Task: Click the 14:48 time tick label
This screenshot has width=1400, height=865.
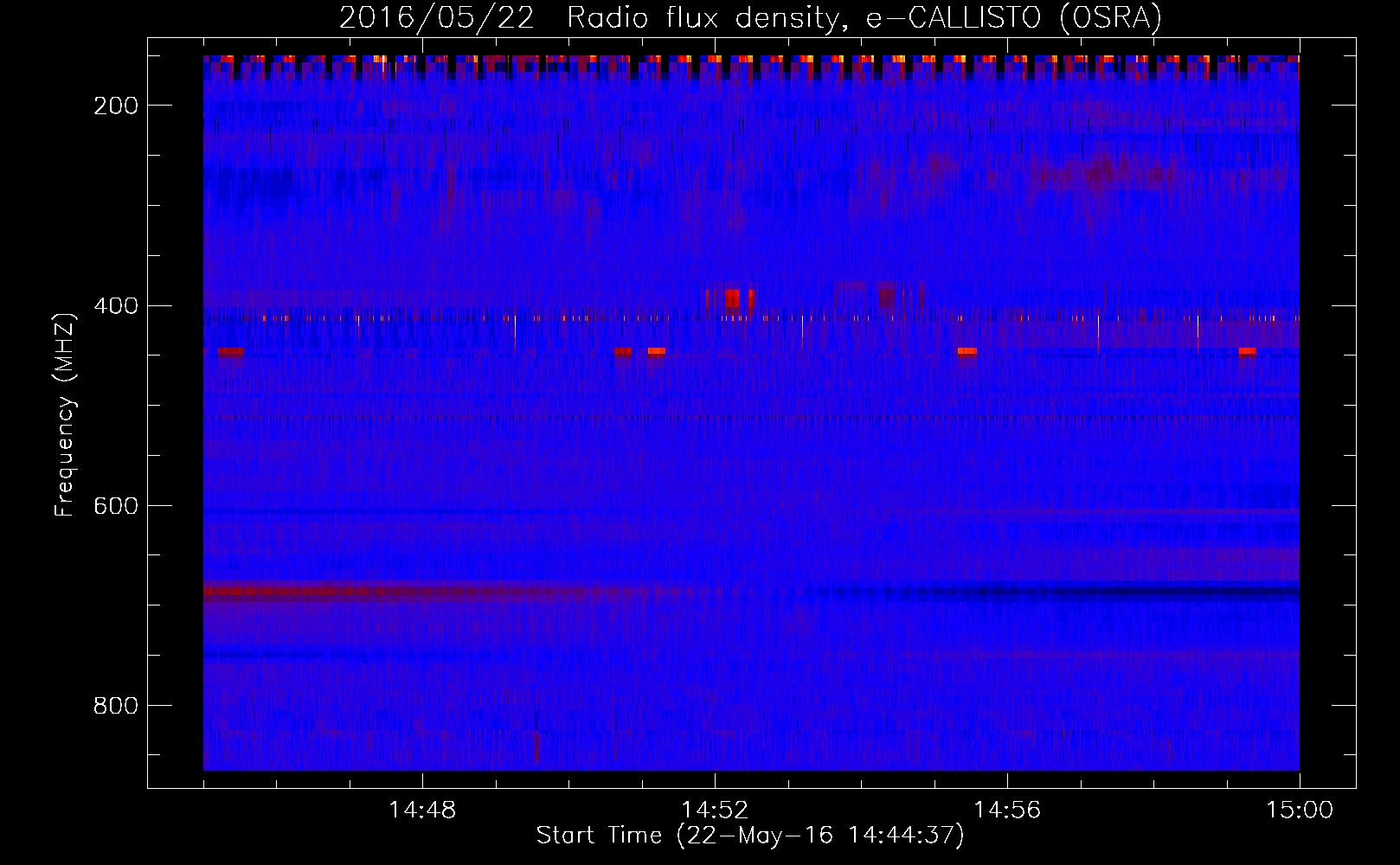Action: 422,811
